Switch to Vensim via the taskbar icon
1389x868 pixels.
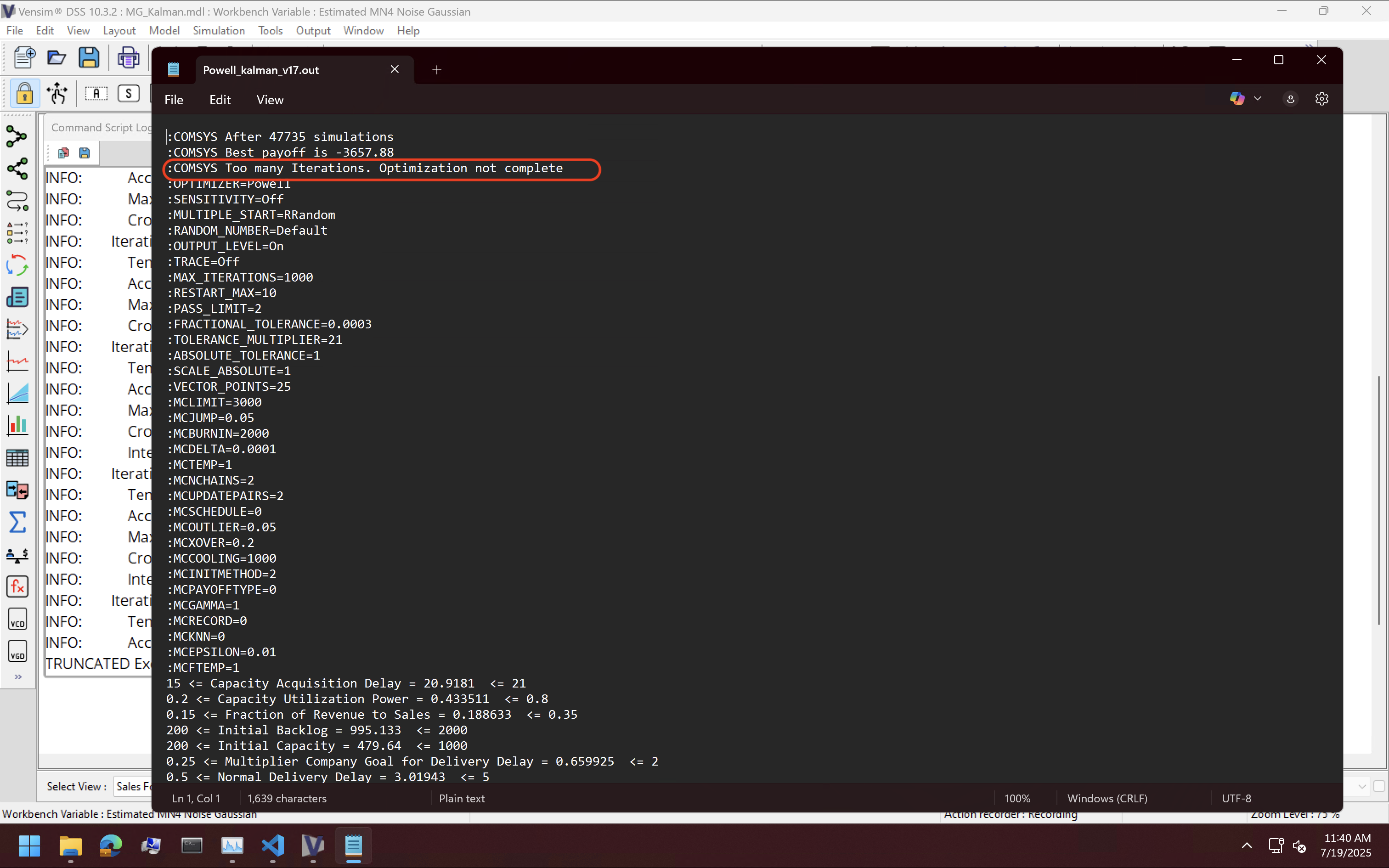tap(313, 845)
